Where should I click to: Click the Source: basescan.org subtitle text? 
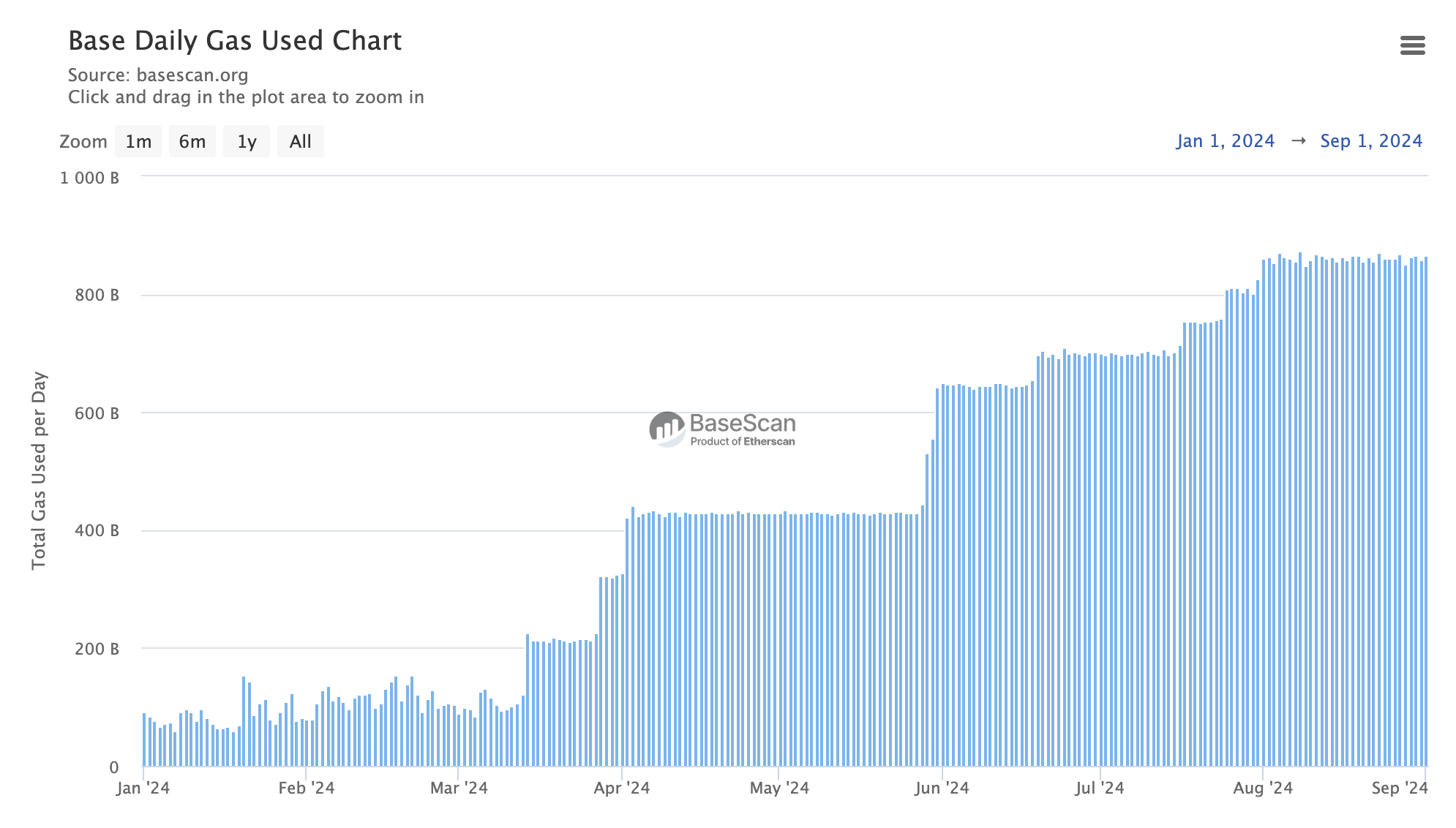coord(158,75)
